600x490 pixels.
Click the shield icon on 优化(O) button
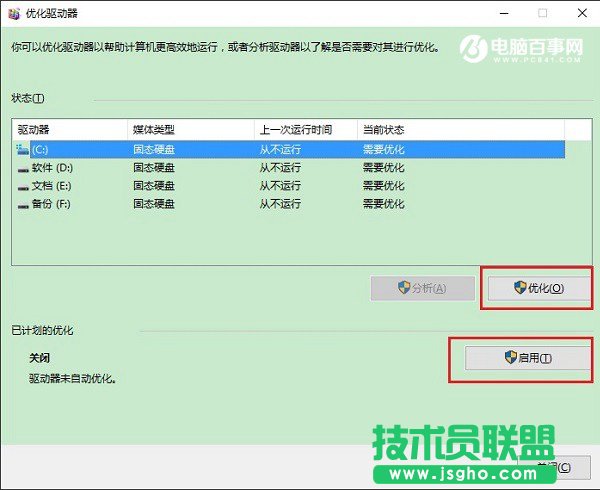point(520,287)
